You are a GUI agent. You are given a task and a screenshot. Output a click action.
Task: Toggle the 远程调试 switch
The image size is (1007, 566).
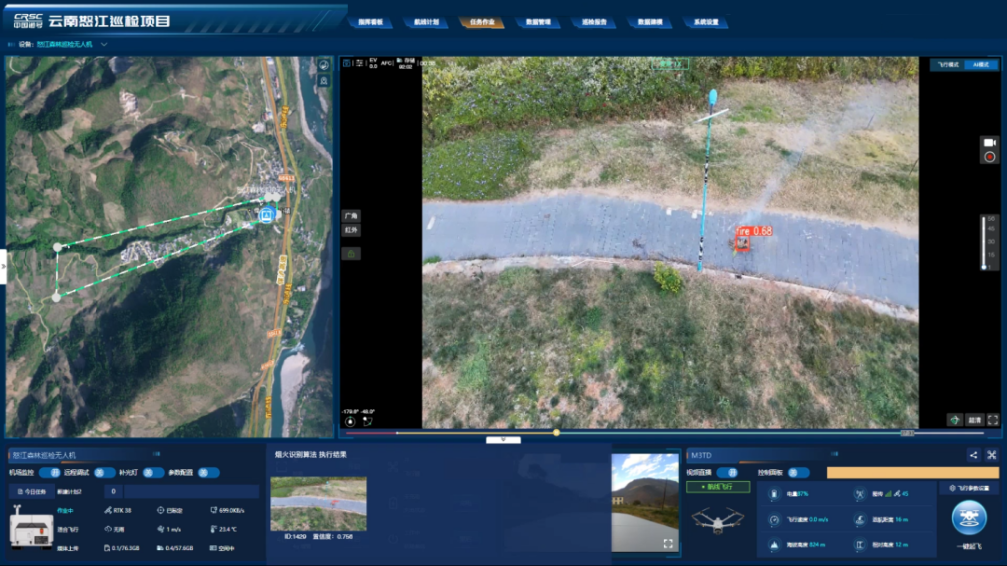coord(103,473)
